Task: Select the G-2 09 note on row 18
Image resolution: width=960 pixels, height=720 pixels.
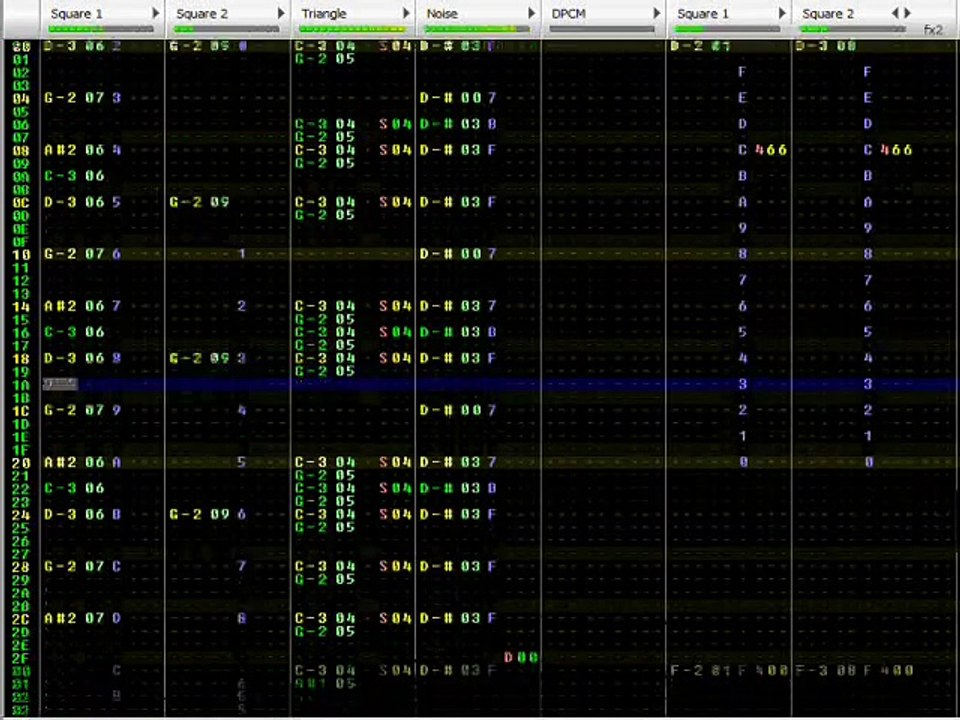Action: 200,358
